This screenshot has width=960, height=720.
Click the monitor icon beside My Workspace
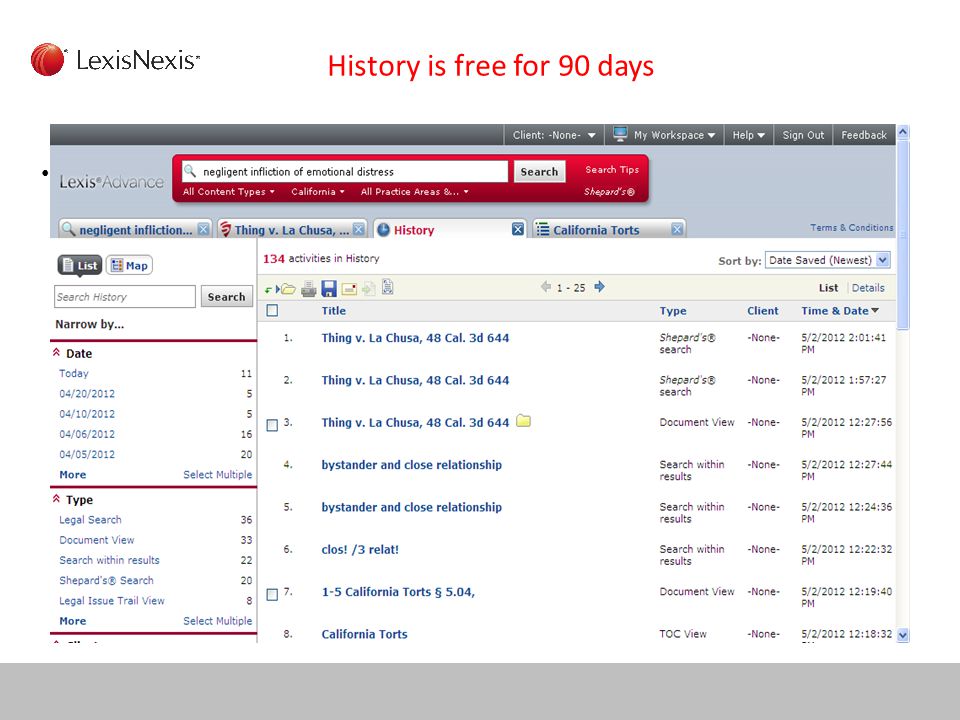click(620, 133)
